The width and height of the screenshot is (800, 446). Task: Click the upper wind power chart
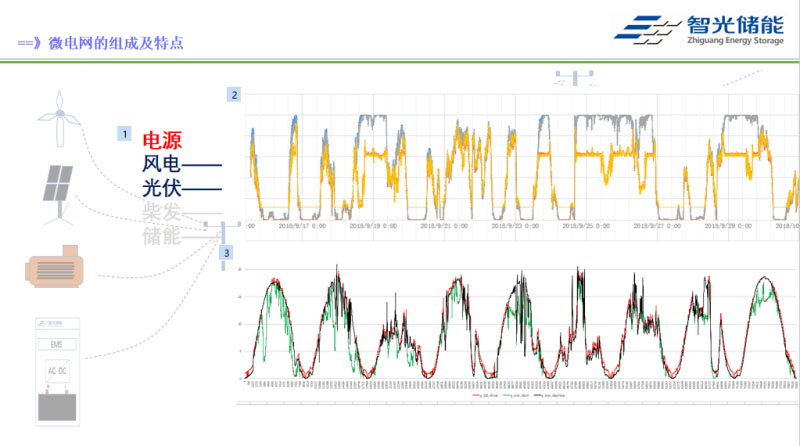(520, 160)
